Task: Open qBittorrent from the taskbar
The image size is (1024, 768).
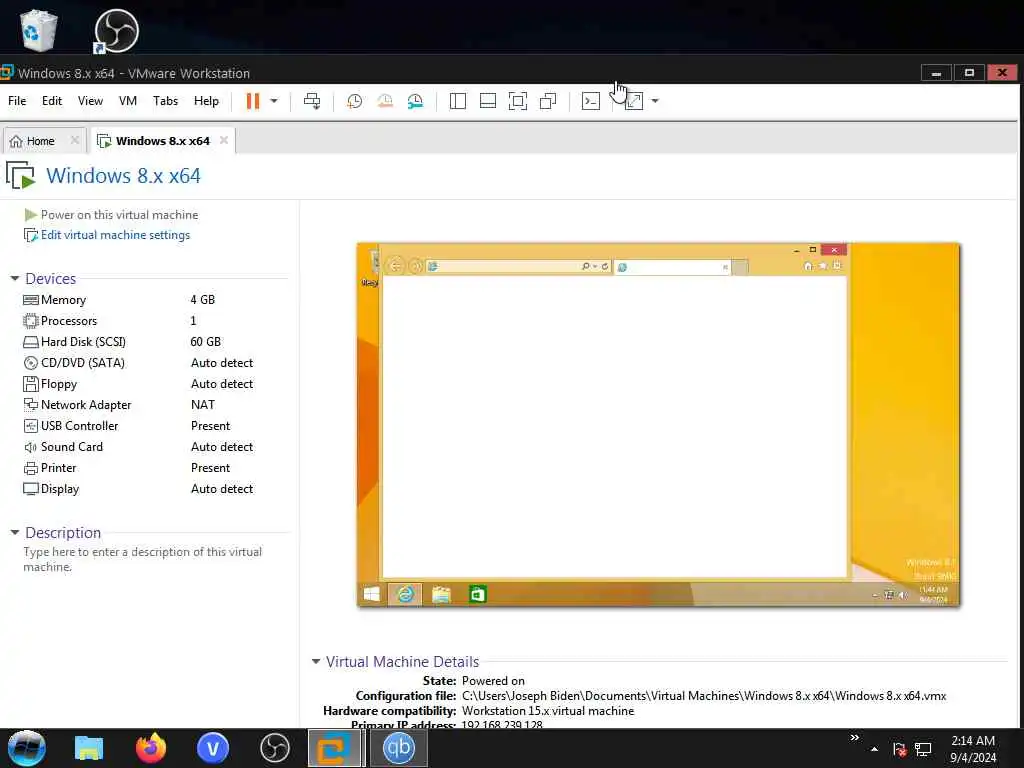Action: [399, 748]
